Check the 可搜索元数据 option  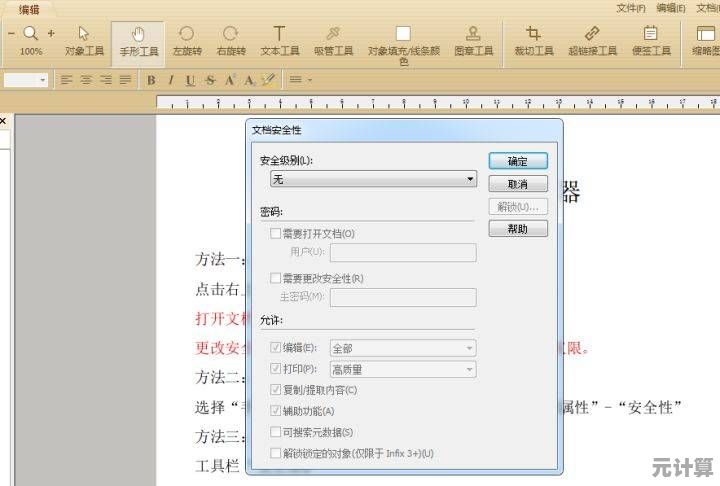pos(276,432)
